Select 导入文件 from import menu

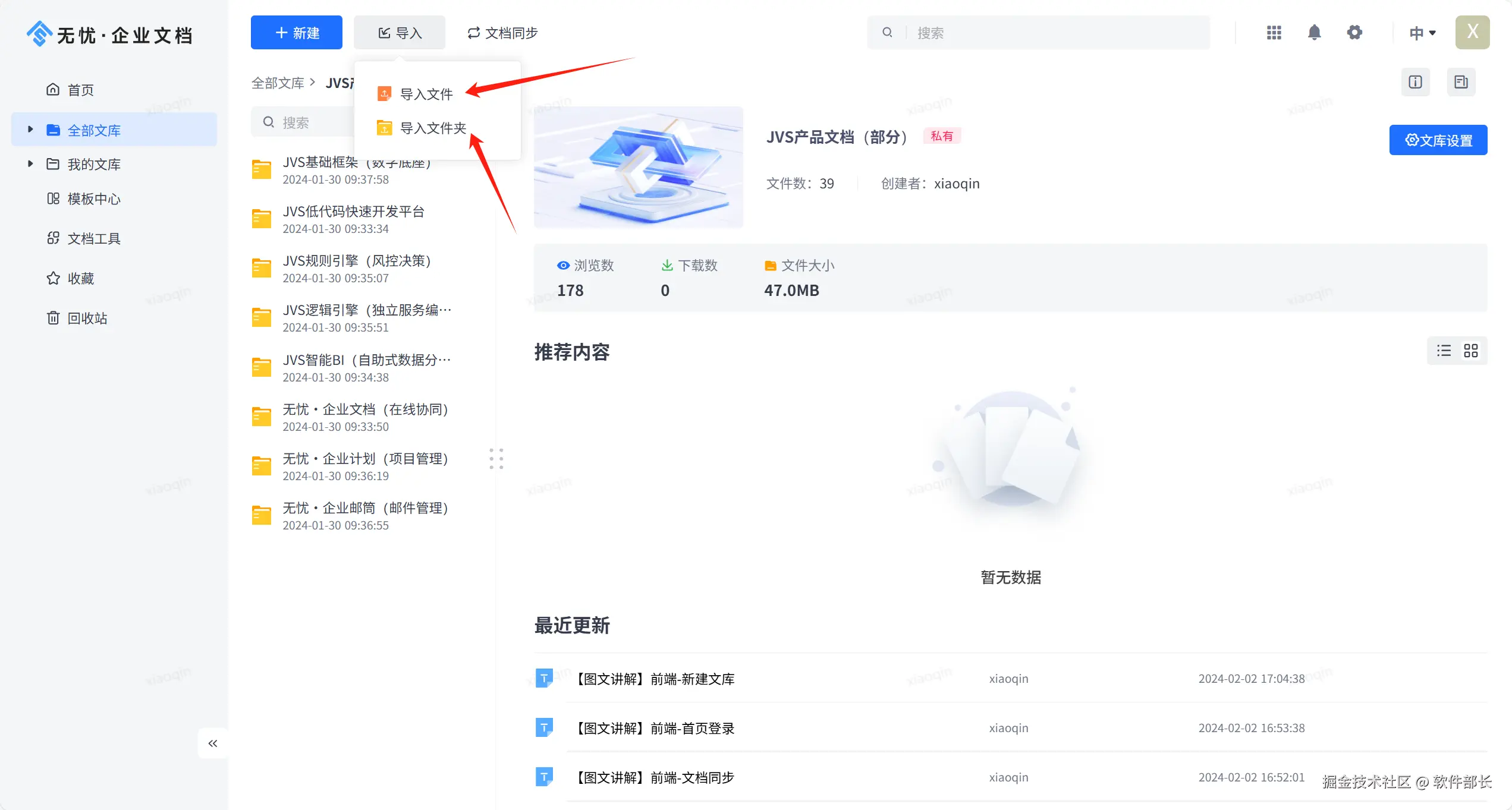[x=426, y=94]
